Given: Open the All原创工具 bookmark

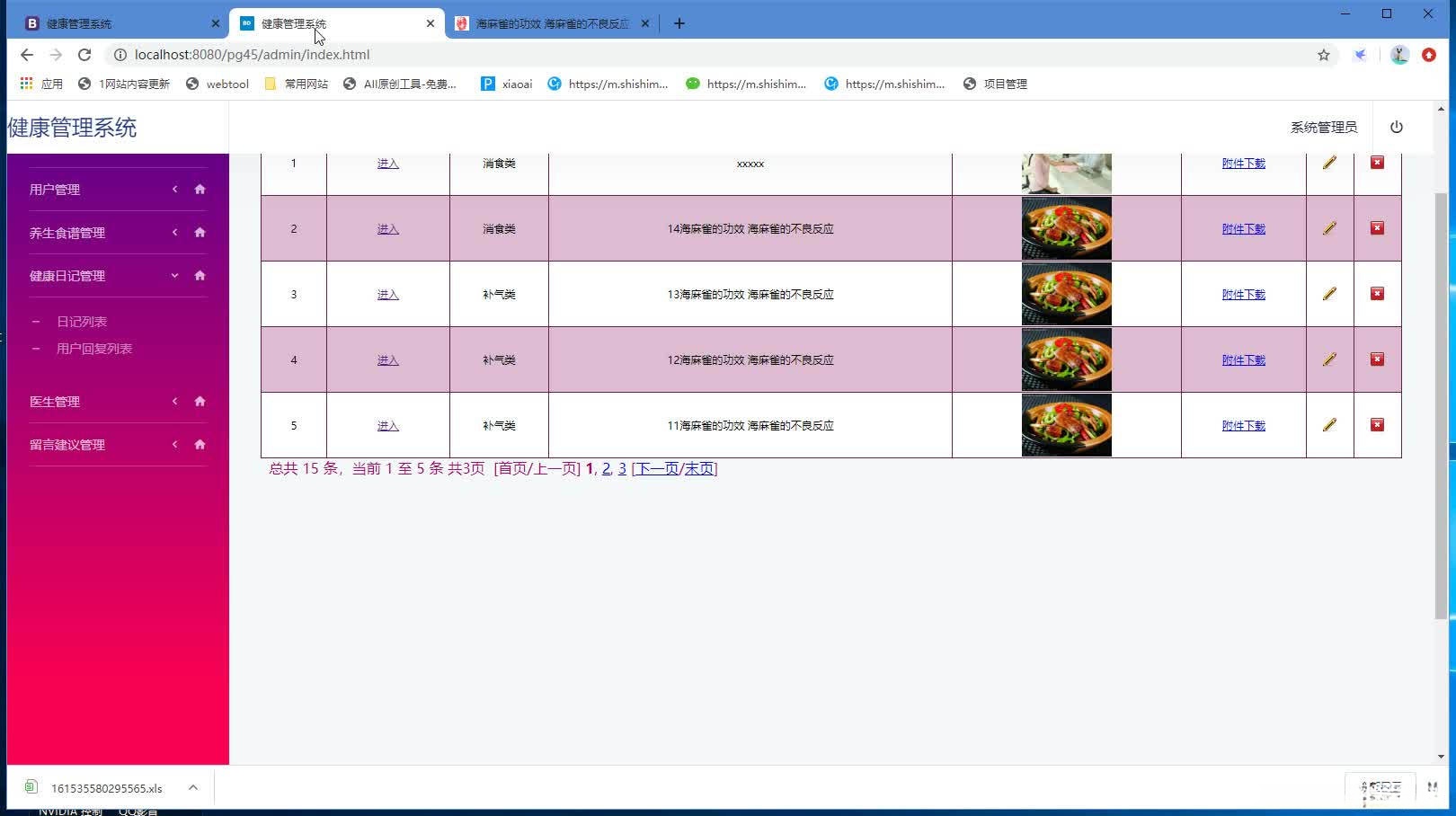Looking at the screenshot, I should (x=400, y=84).
